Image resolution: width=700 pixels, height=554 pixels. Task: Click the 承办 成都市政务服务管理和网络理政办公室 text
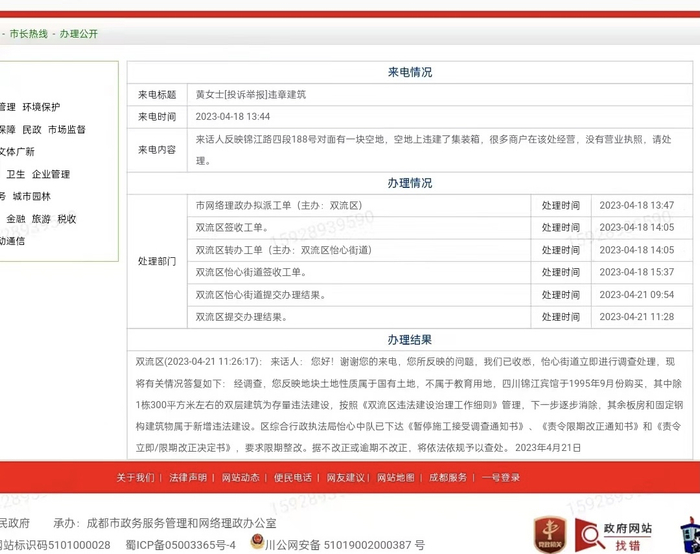click(x=165, y=523)
